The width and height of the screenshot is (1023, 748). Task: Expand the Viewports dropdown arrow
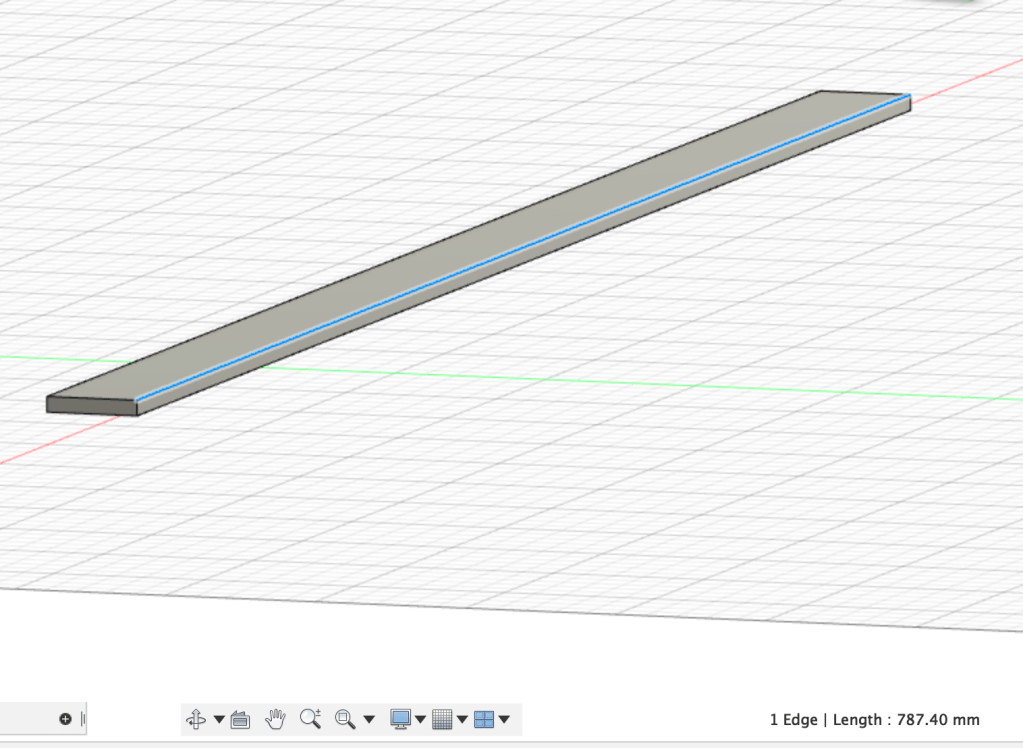[x=504, y=719]
